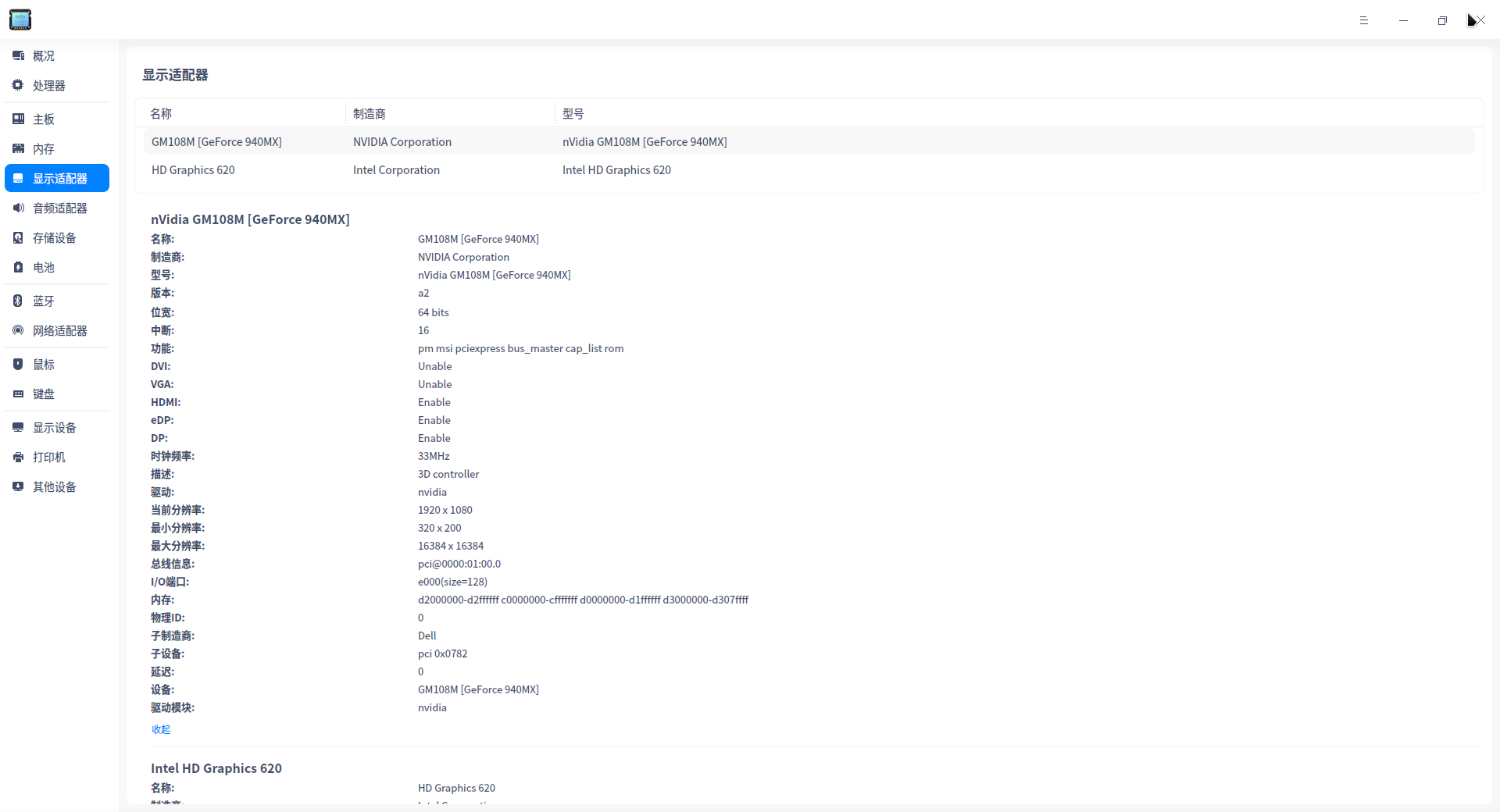Select the Processor (处理器) chip icon
Viewport: 1500px width, 812px height.
18,85
